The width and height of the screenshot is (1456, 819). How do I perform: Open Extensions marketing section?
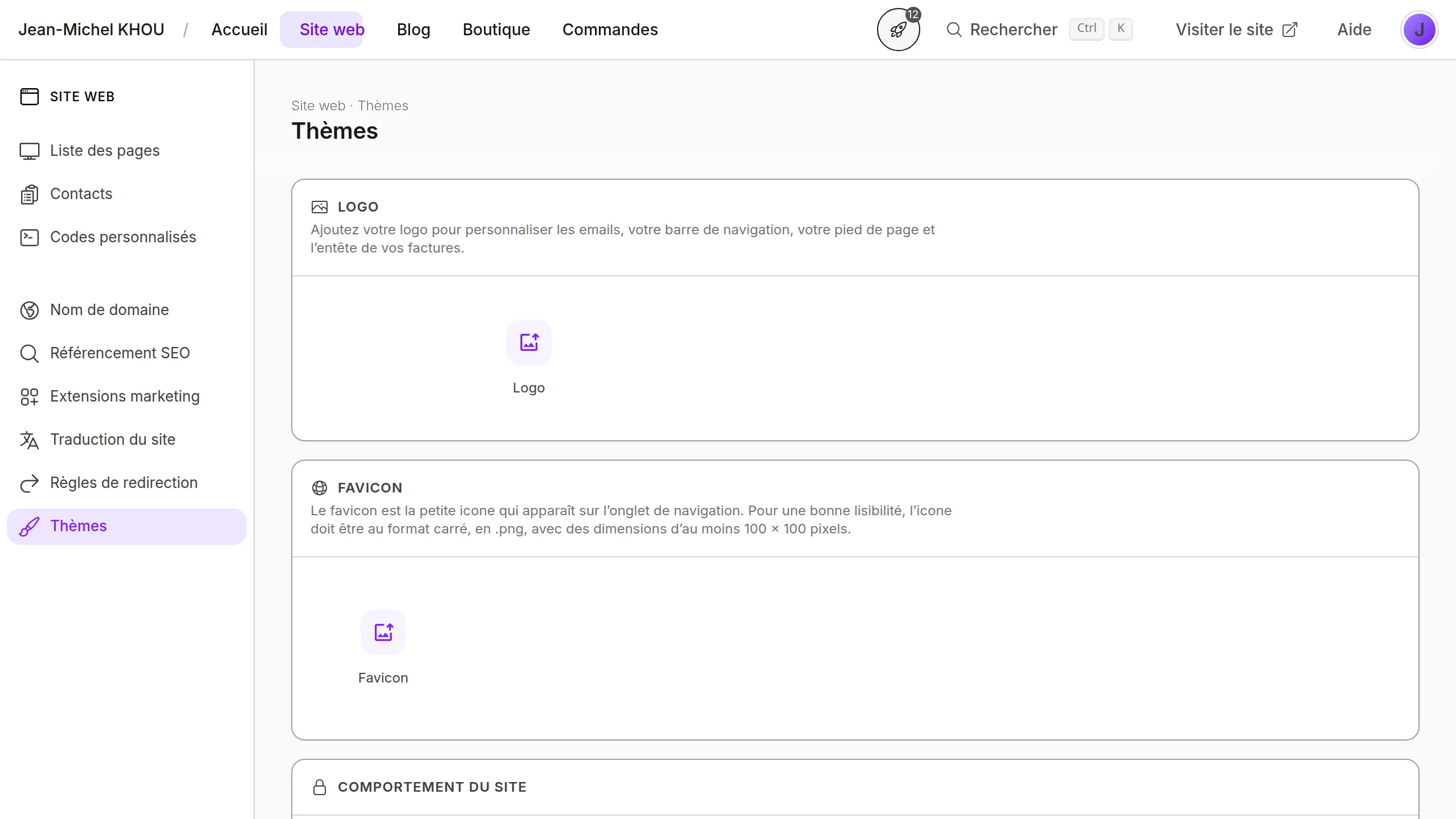tap(125, 396)
